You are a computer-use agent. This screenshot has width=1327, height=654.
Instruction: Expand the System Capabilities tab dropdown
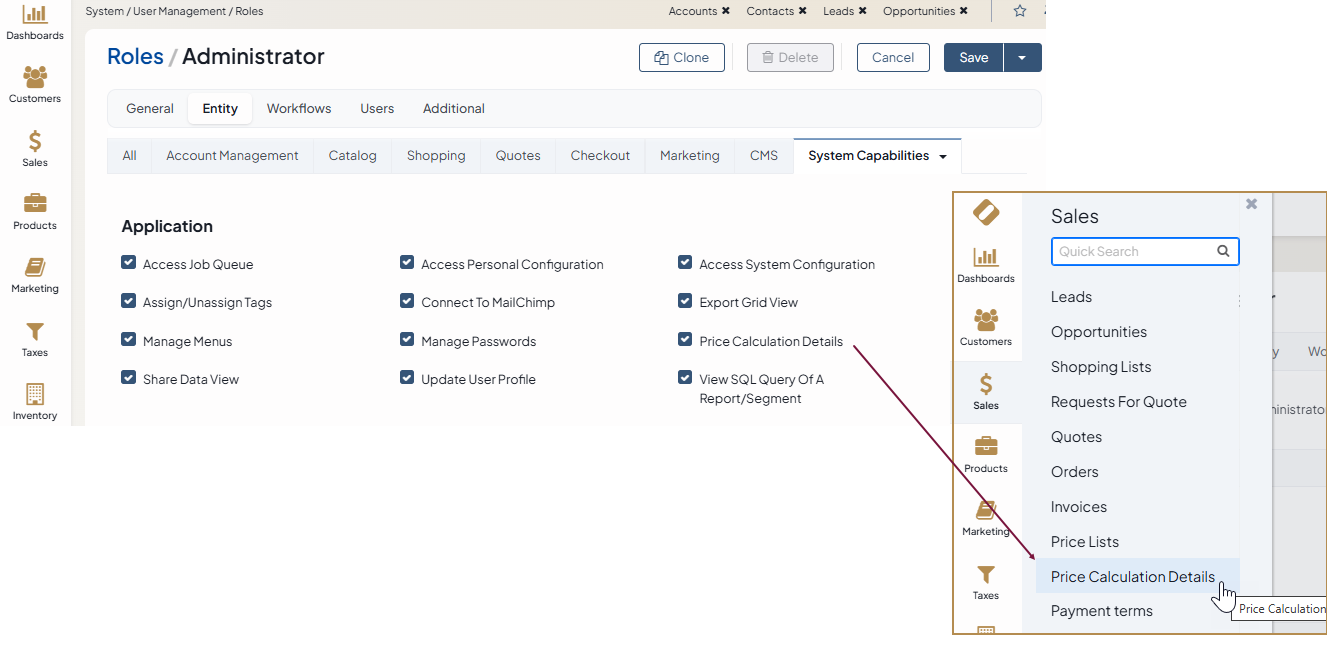coord(943,157)
